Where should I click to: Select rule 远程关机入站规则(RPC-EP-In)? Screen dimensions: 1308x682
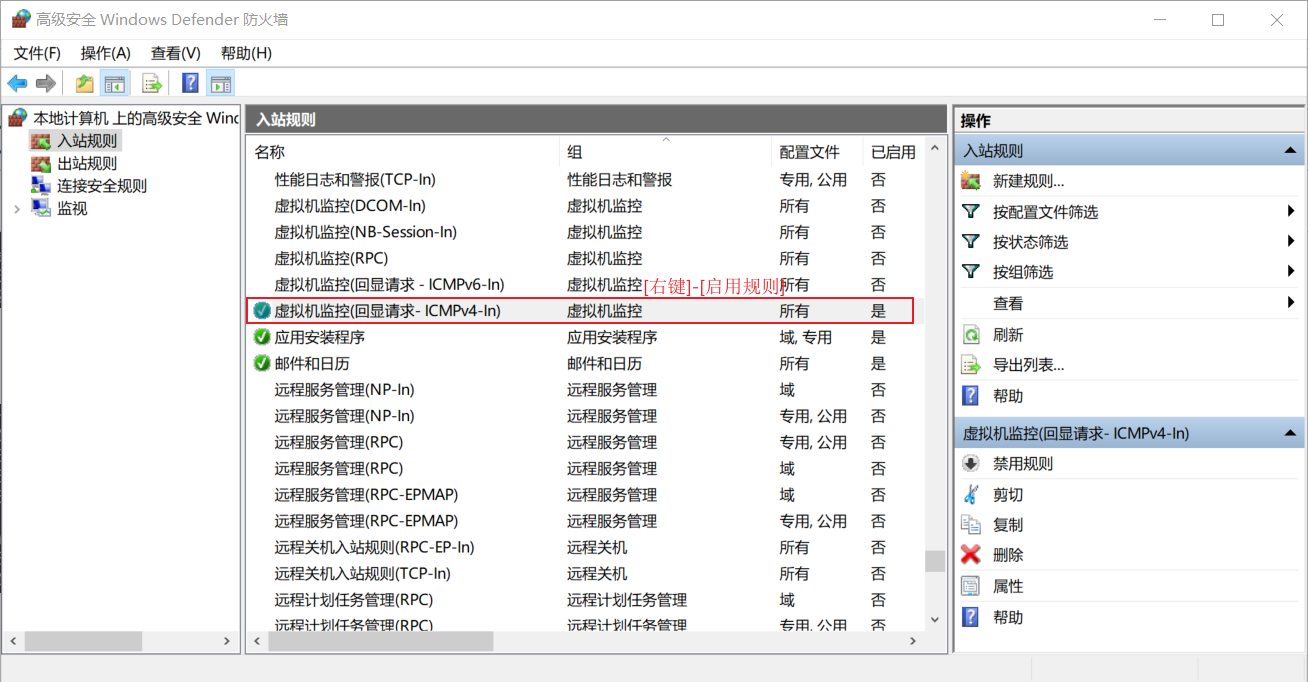(x=585, y=547)
